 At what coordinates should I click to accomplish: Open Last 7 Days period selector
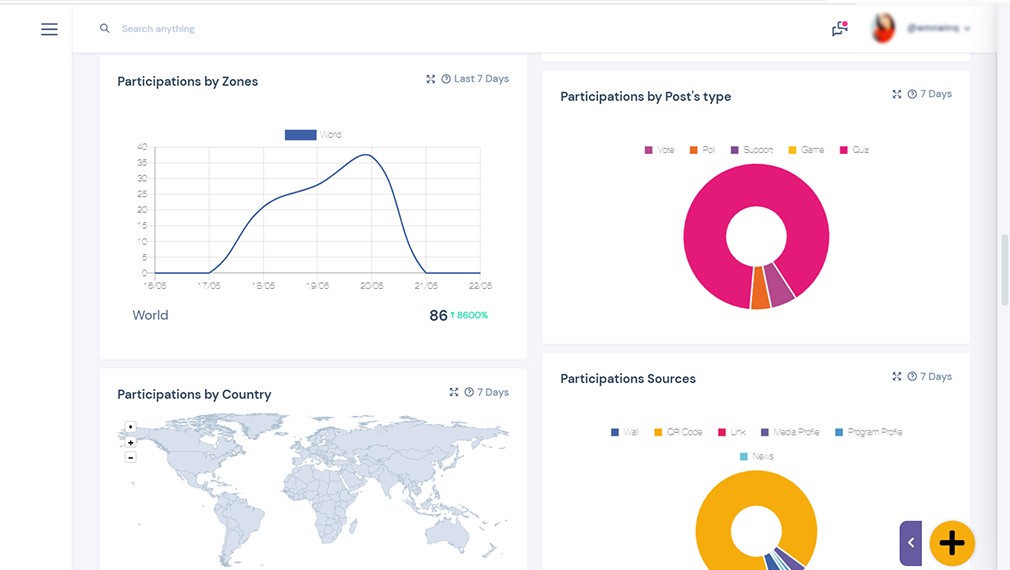(481, 79)
